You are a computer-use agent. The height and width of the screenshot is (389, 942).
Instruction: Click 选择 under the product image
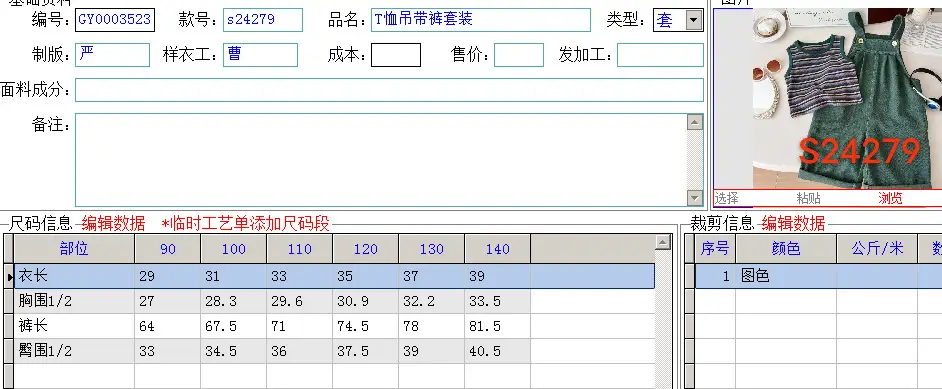tap(726, 199)
